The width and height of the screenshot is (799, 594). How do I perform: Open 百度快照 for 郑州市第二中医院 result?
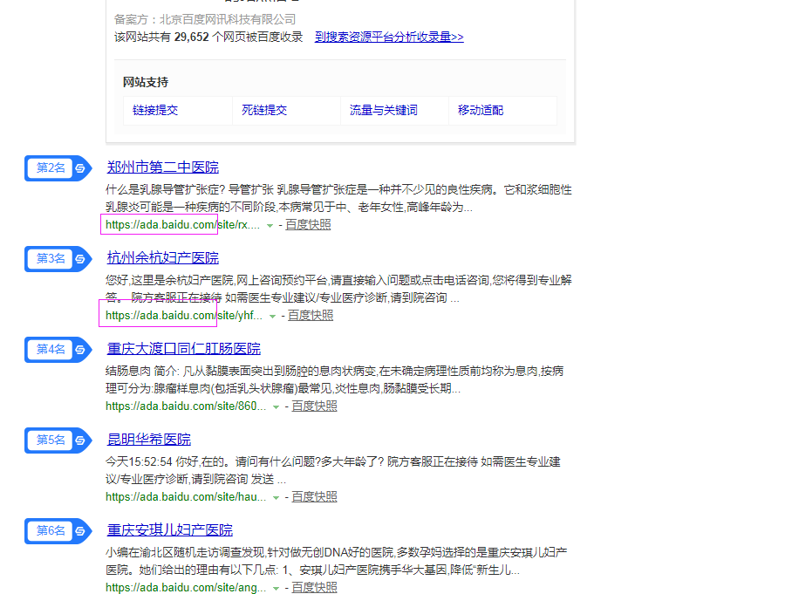308,225
